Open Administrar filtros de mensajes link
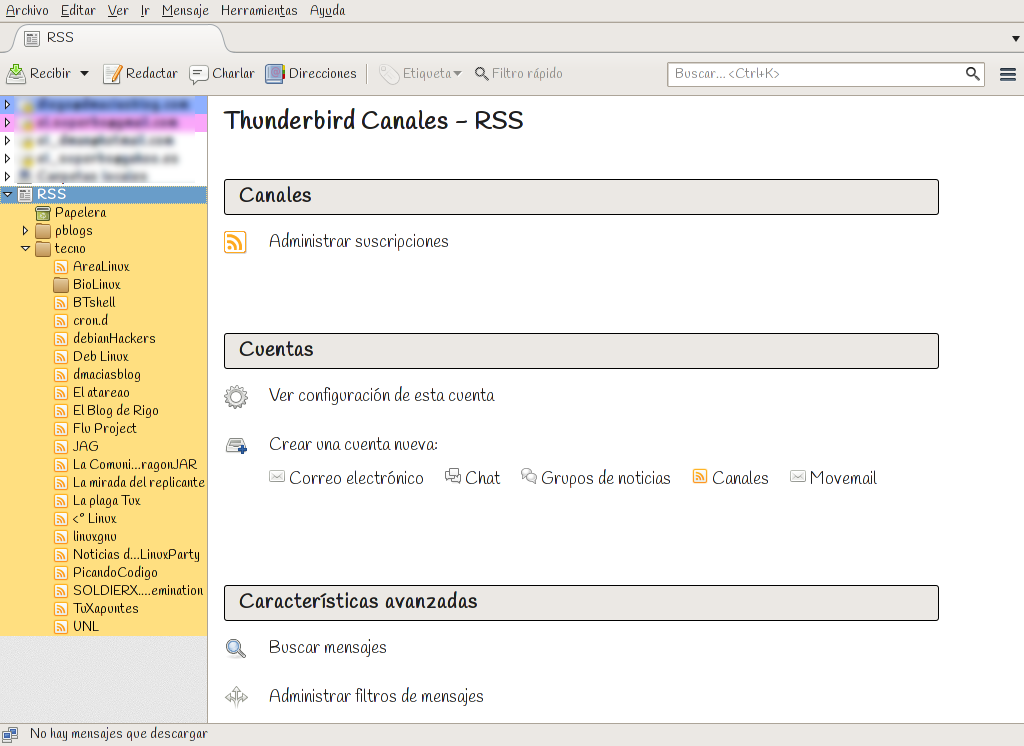The image size is (1024, 746). point(376,696)
